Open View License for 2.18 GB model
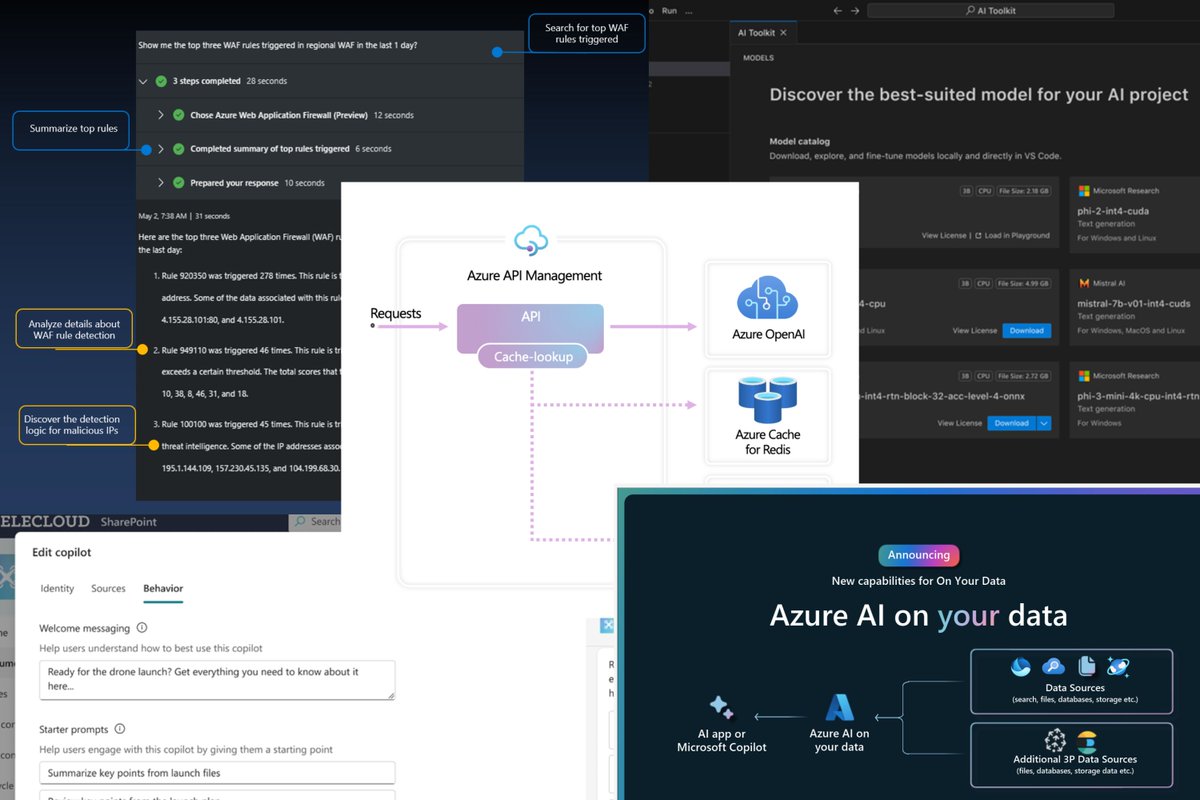This screenshot has width=1200, height=800. pos(944,236)
